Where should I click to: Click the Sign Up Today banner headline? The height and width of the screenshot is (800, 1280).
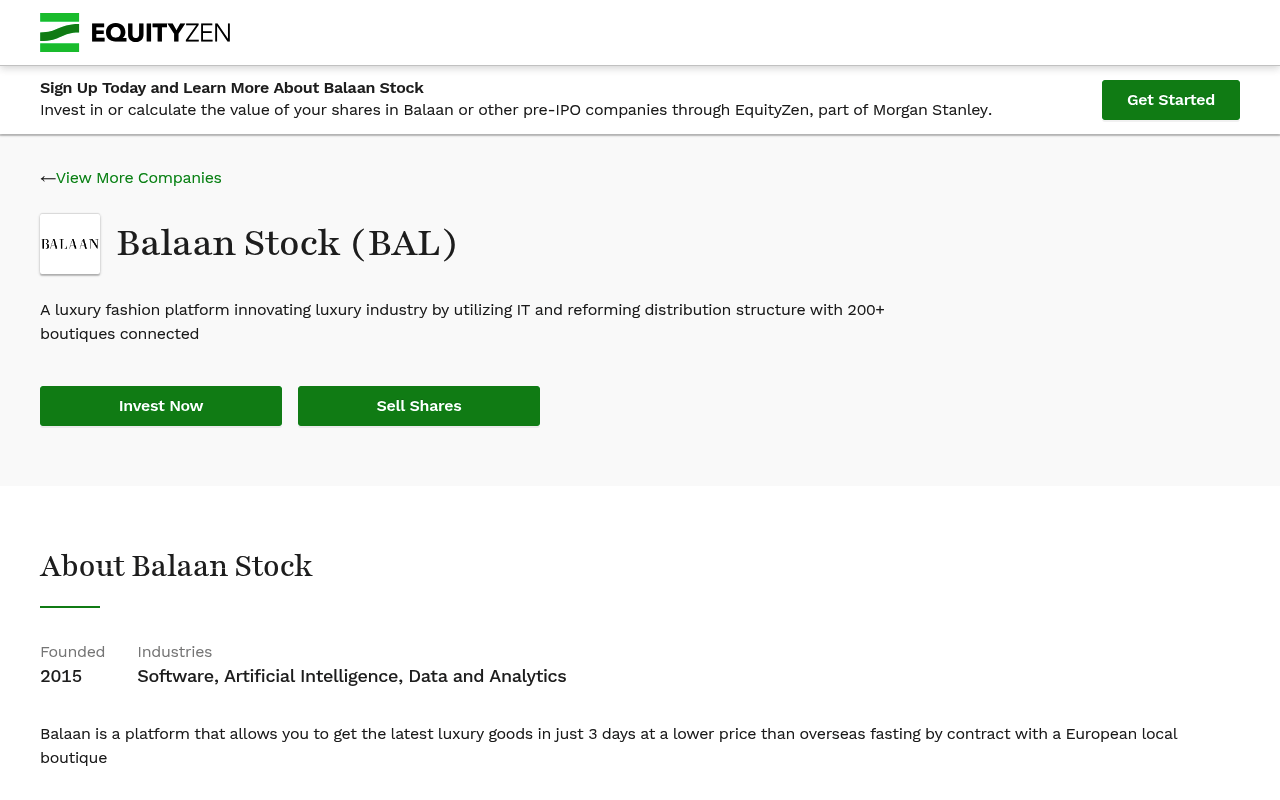pyautogui.click(x=232, y=88)
